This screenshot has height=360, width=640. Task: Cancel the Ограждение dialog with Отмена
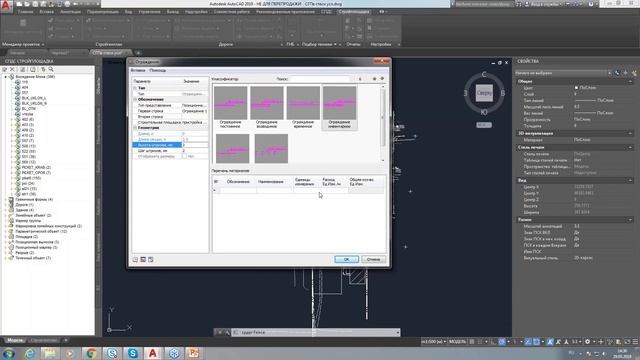[x=373, y=260]
